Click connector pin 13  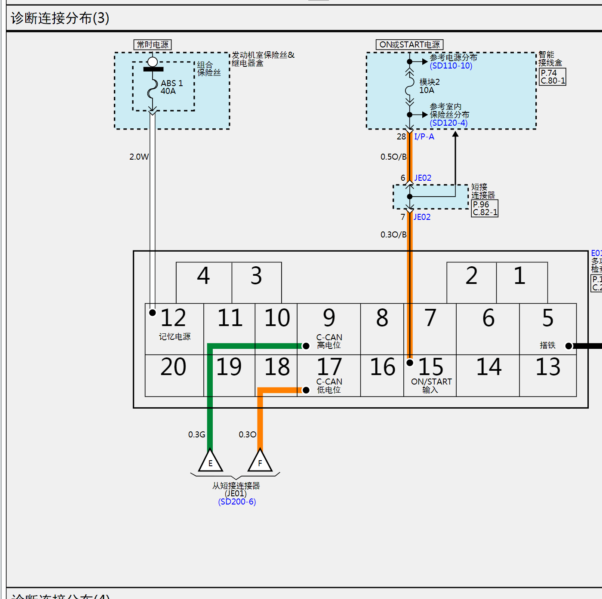point(548,376)
